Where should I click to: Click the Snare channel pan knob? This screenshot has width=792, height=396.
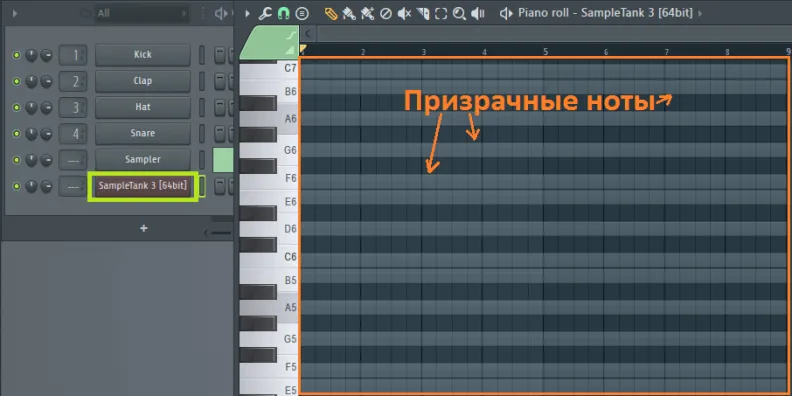[x=31, y=134]
